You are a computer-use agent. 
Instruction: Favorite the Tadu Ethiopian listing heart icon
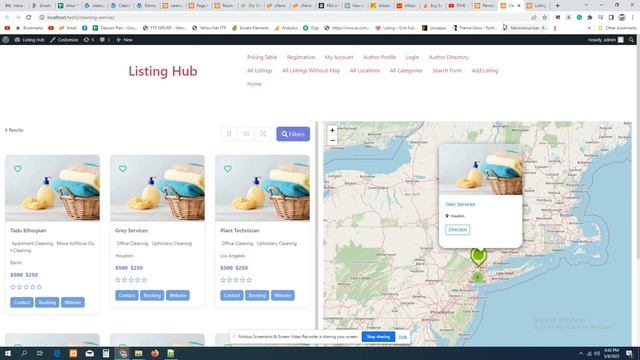pyautogui.click(x=18, y=169)
